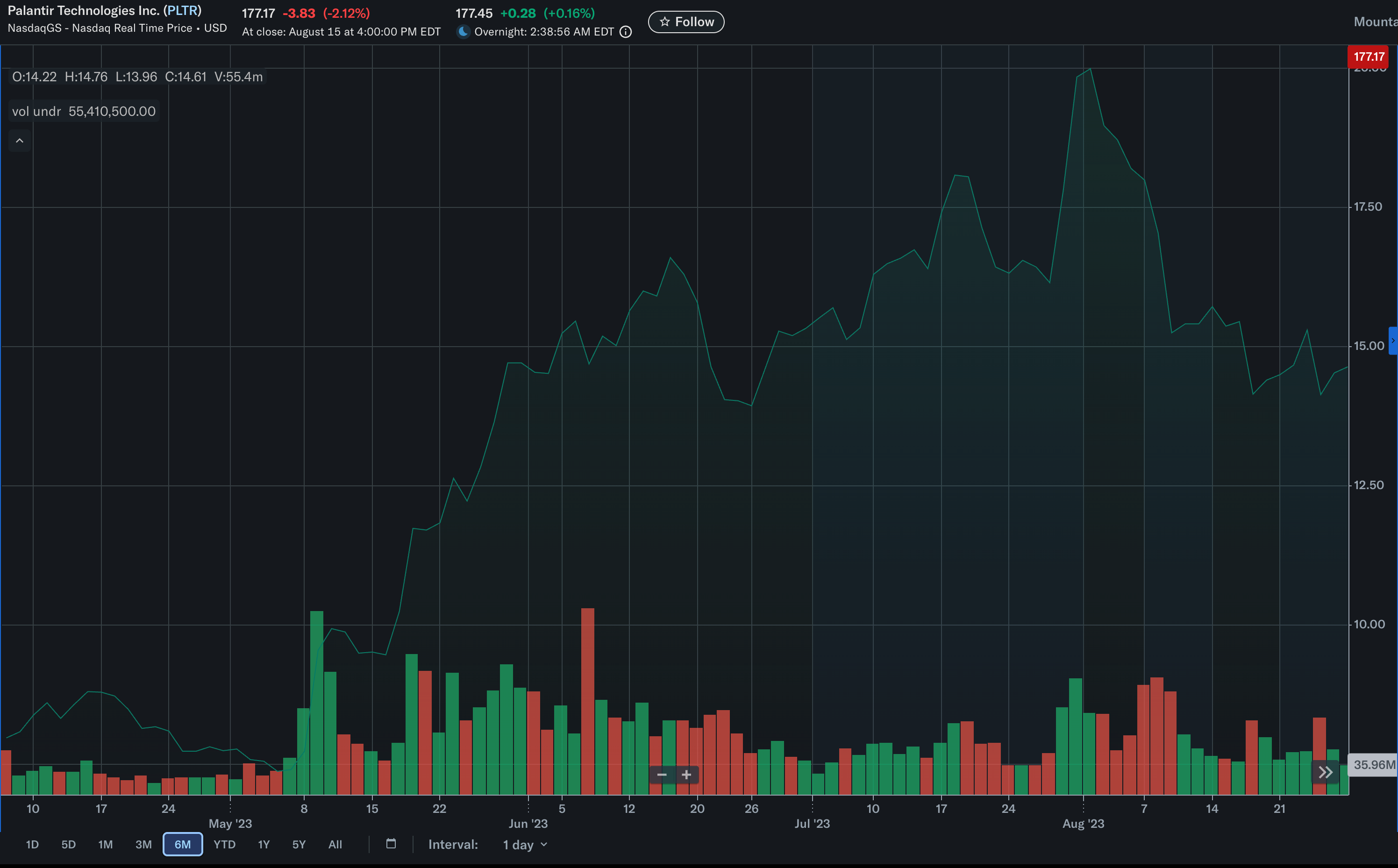Select the 1D range tab
1398x868 pixels.
[x=32, y=845]
